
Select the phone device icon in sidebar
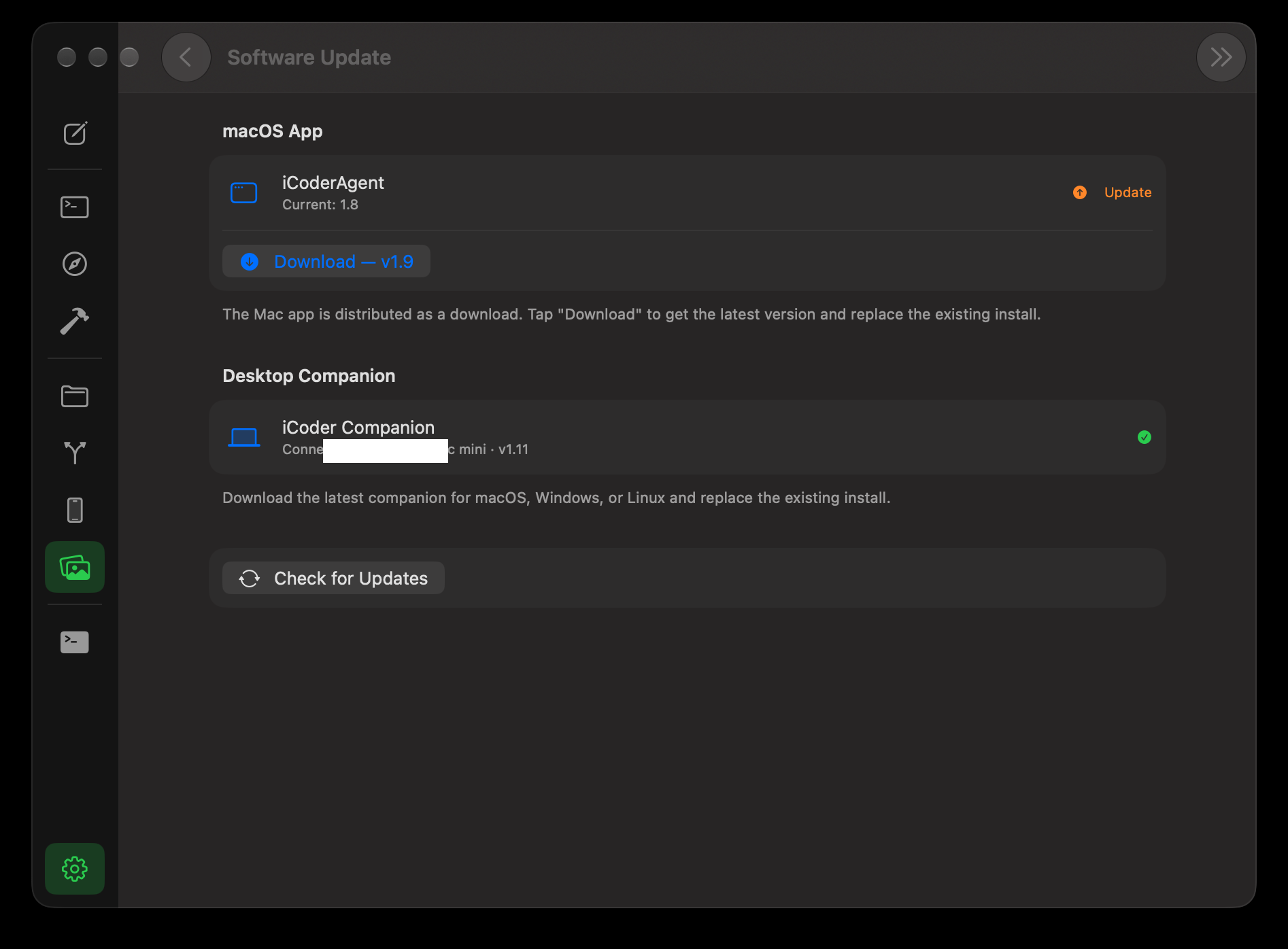[75, 510]
